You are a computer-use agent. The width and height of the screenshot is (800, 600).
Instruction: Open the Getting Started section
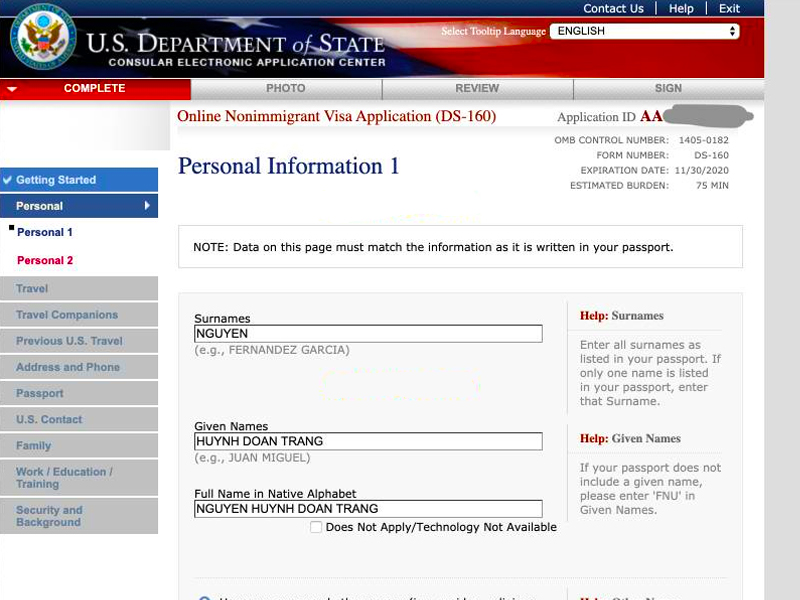pyautogui.click(x=79, y=180)
